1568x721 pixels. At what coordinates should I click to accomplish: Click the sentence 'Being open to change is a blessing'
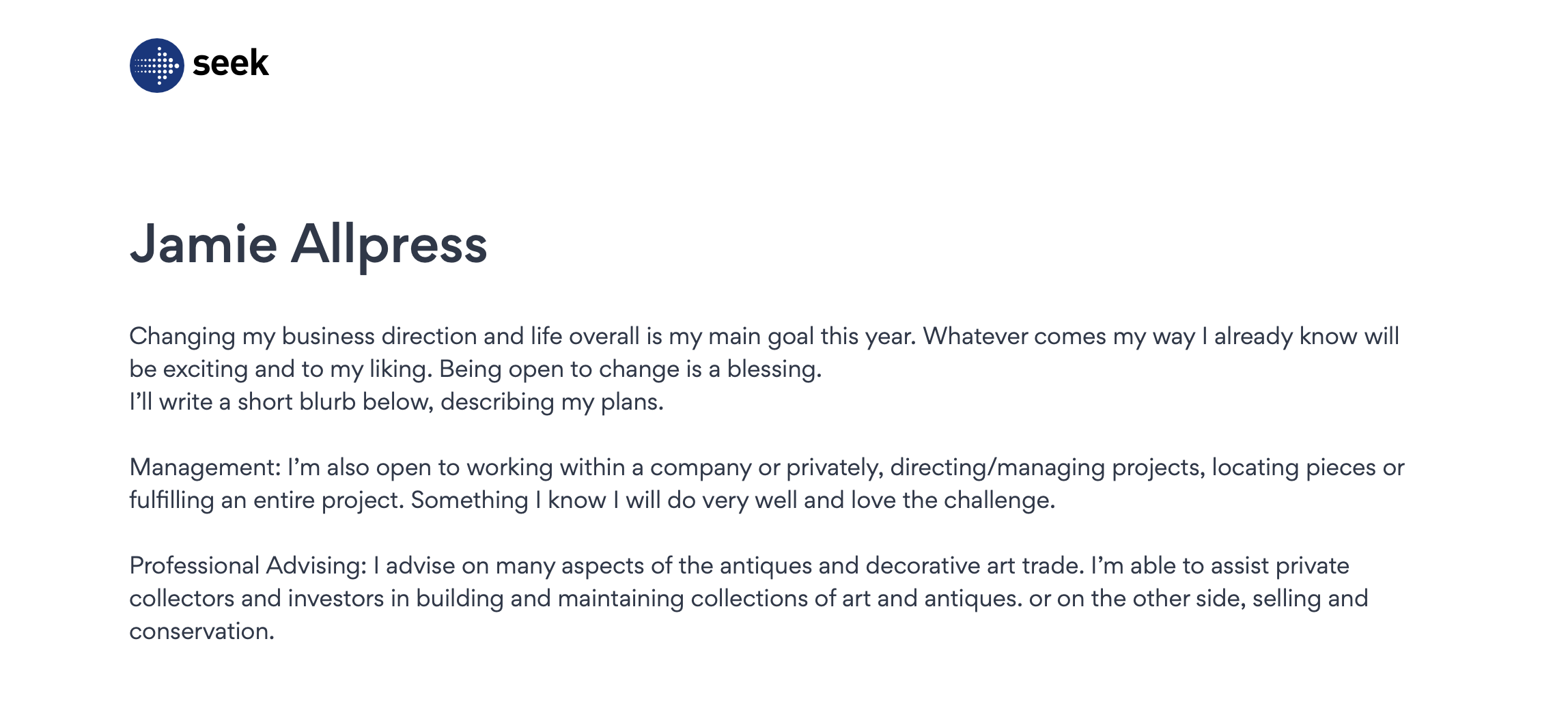click(630, 369)
